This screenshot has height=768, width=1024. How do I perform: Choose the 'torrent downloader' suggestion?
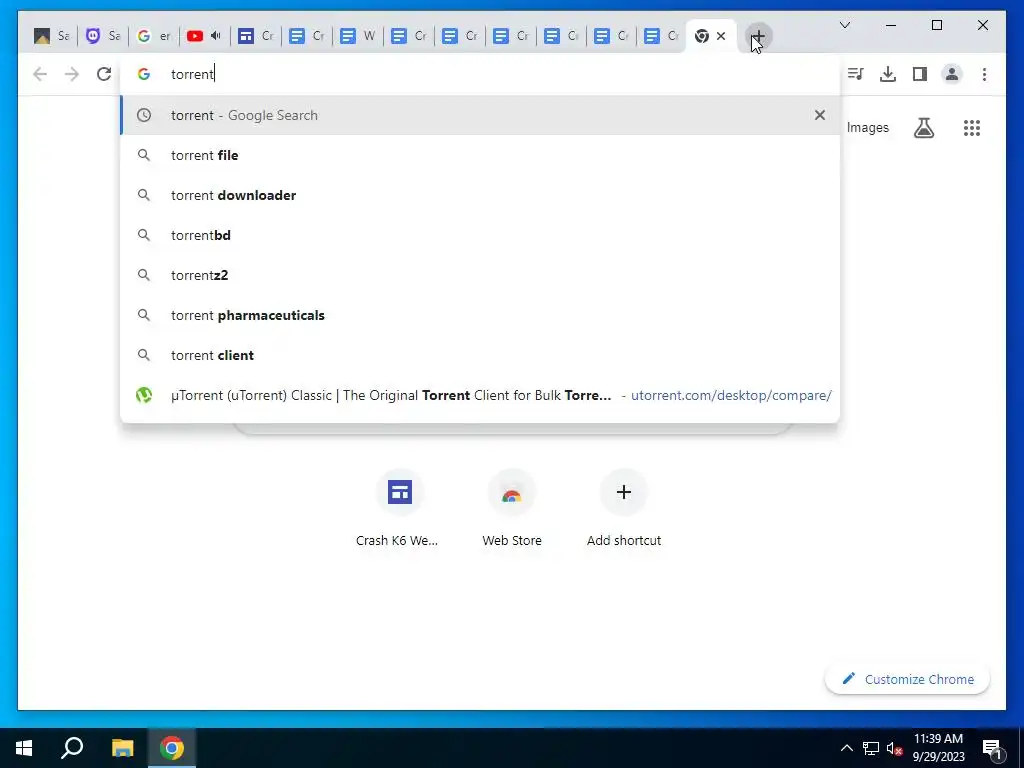pos(480,195)
